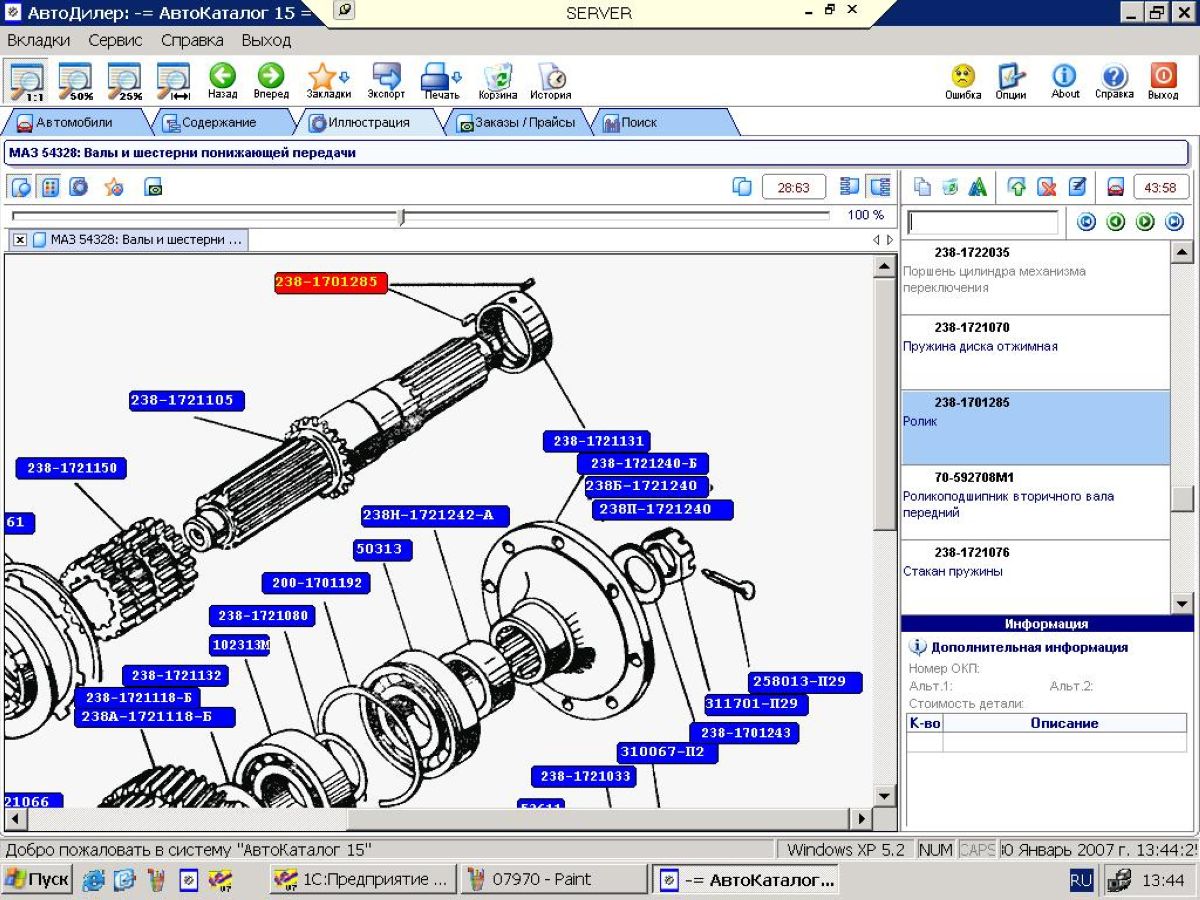Select part label 238-1721105 on diagram
1200x900 pixels.
[x=187, y=400]
